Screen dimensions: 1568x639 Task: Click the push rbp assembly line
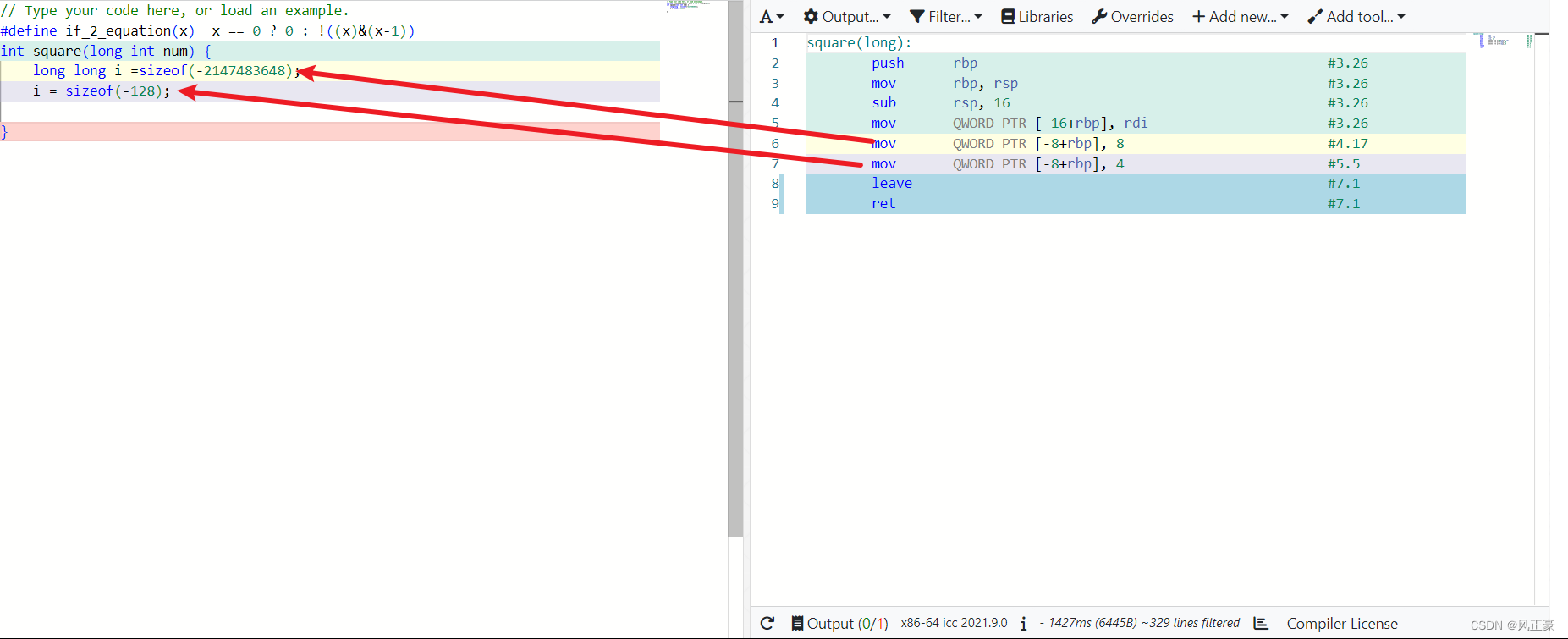tap(1136, 63)
